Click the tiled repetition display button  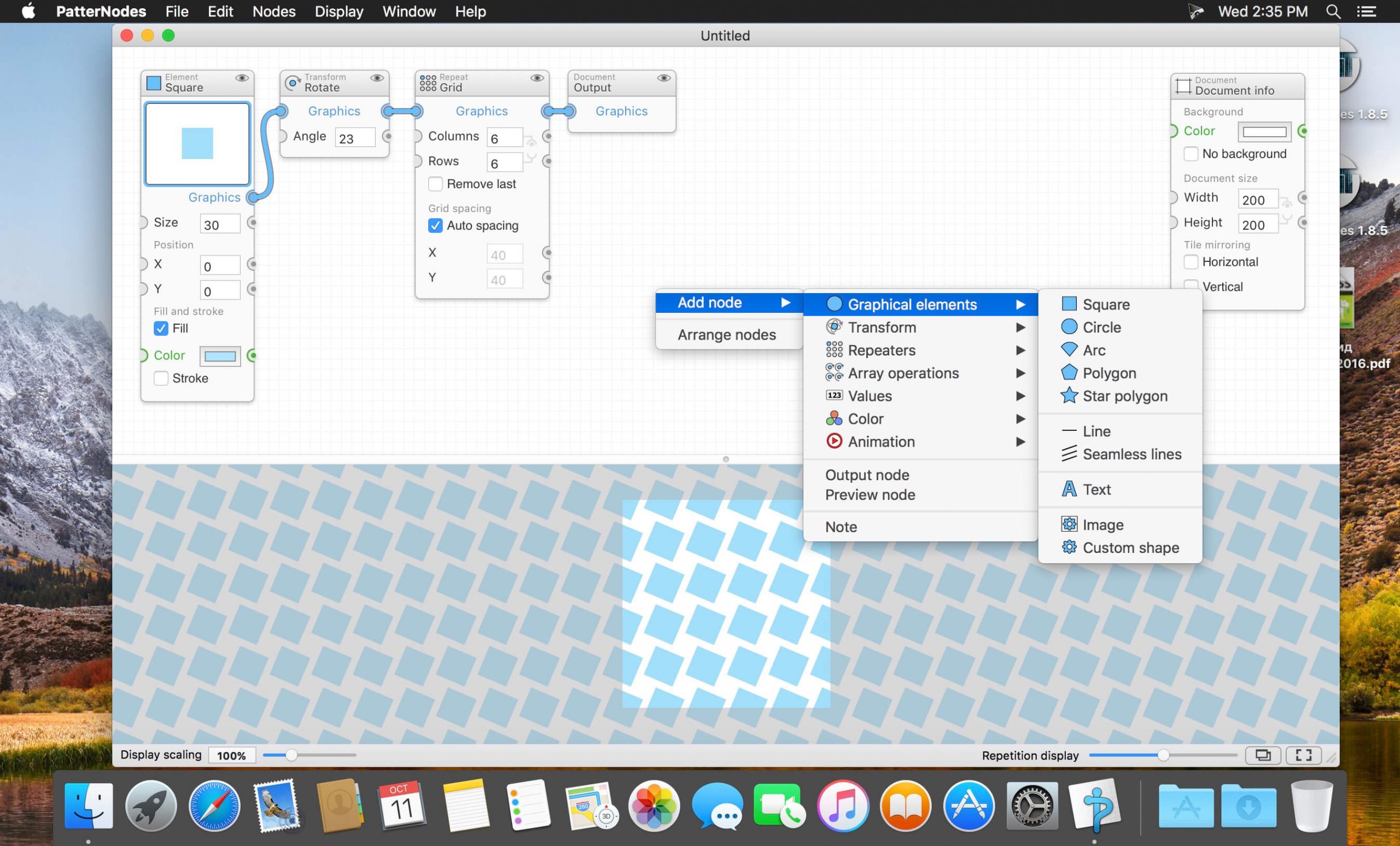pos(1263,755)
